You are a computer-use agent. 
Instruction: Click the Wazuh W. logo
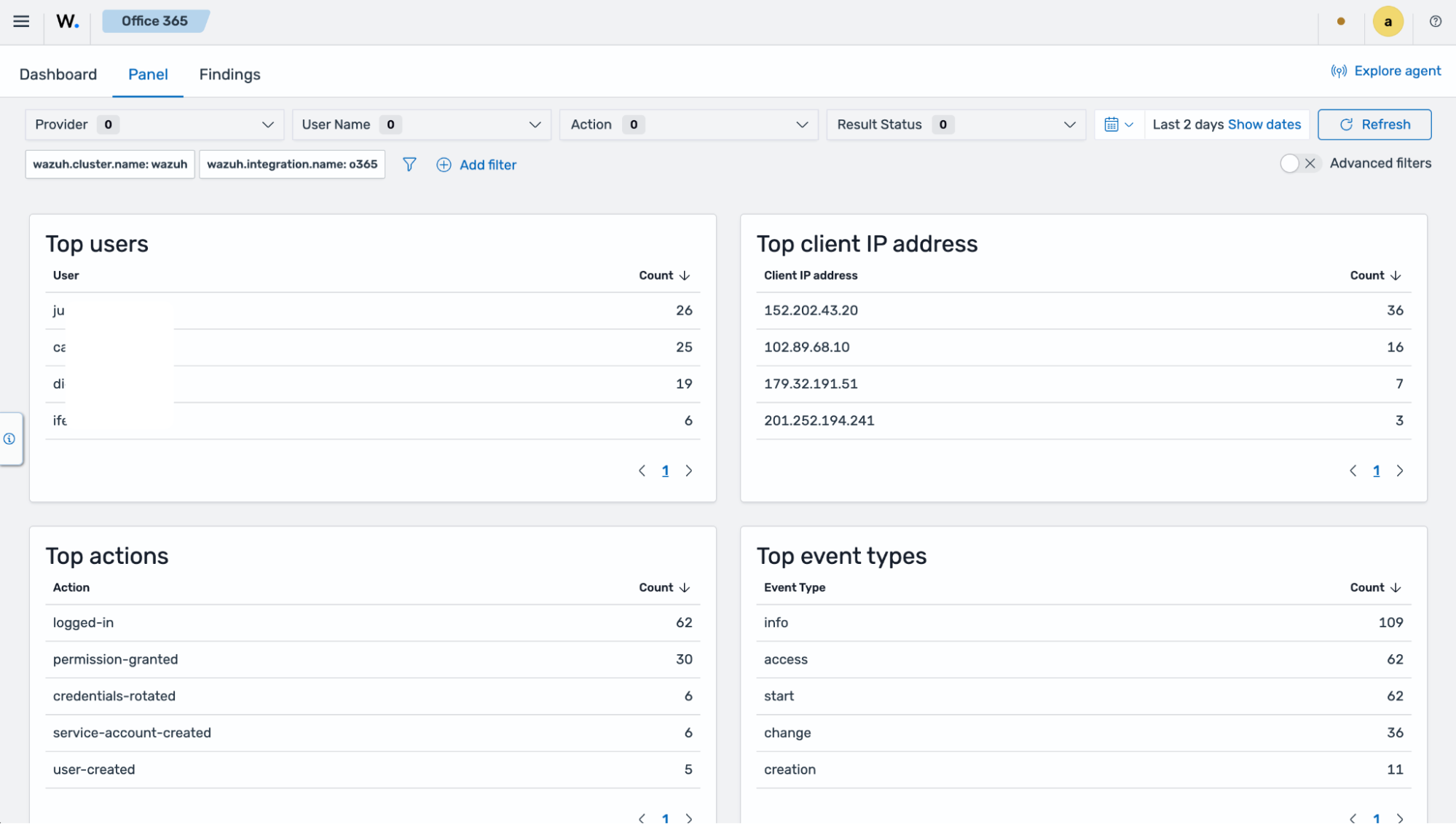point(67,21)
